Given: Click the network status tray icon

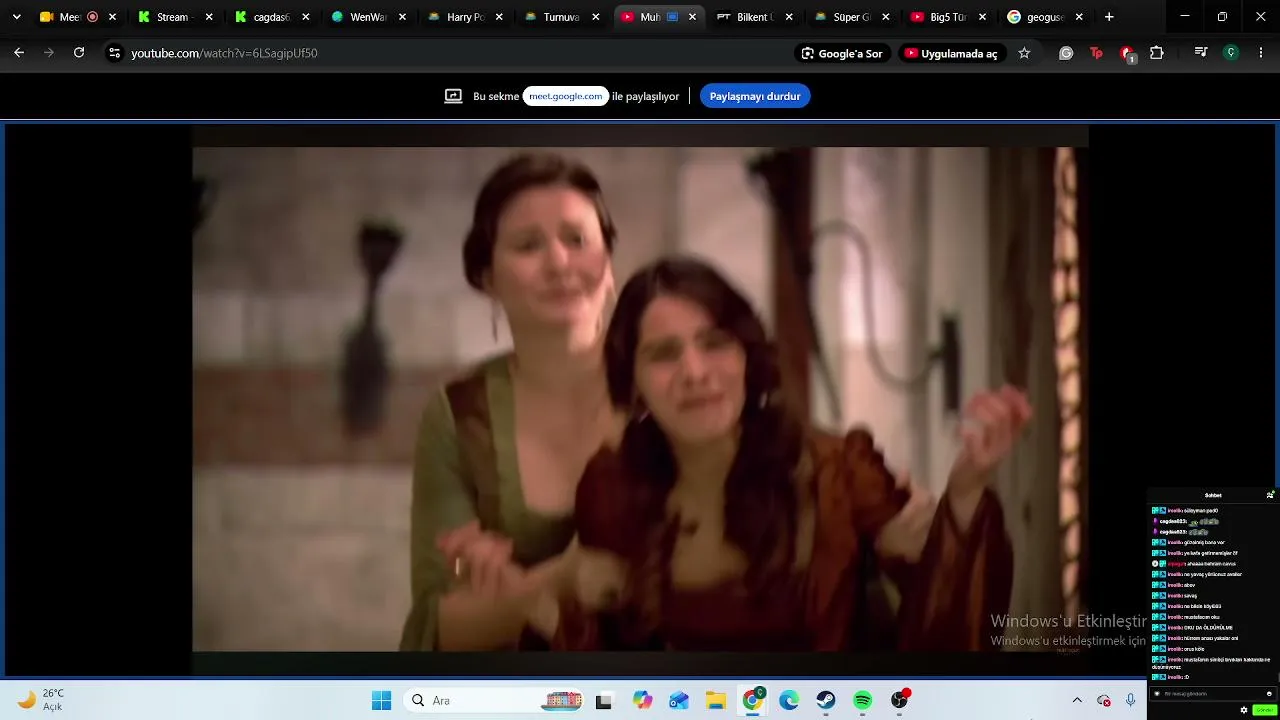Looking at the screenshot, I should click(1104, 701).
